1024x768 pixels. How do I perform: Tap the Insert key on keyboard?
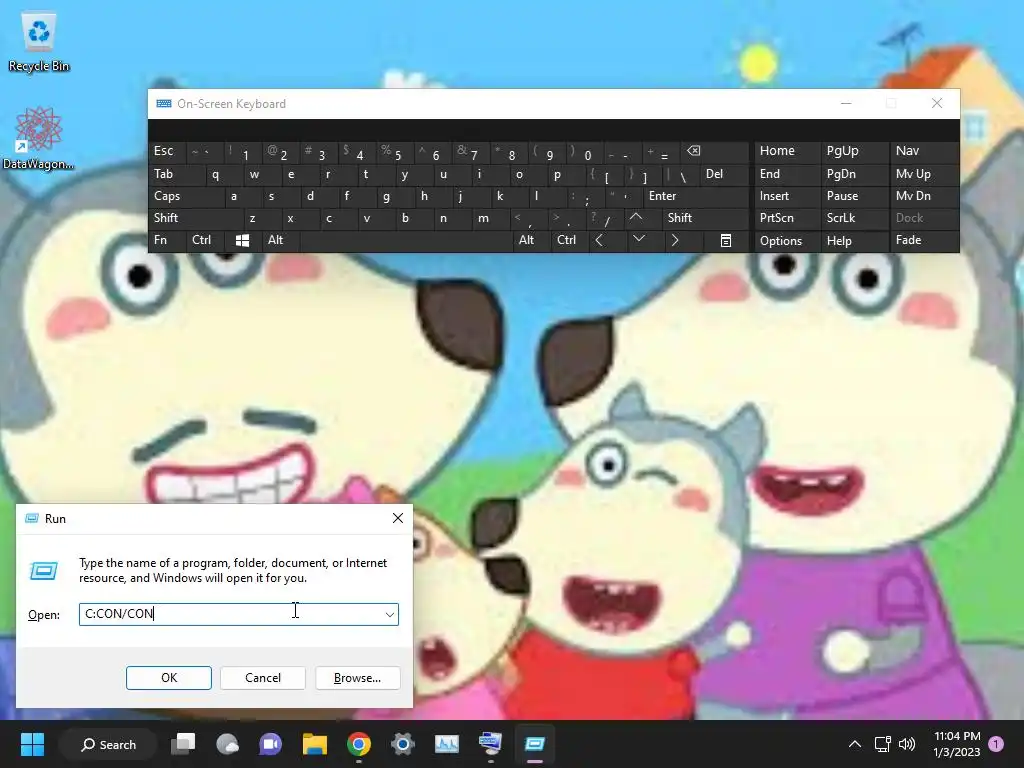[x=786, y=196]
